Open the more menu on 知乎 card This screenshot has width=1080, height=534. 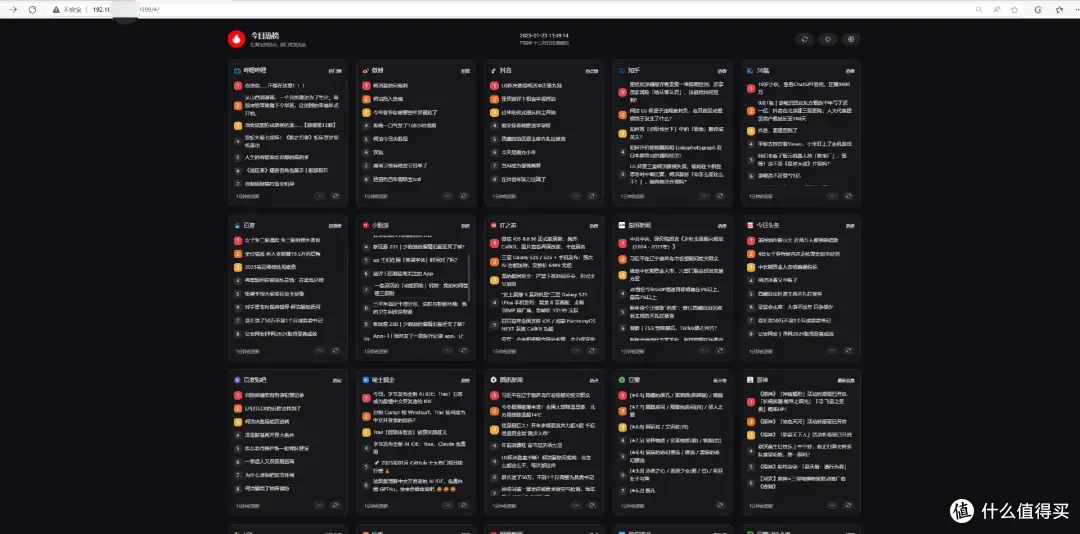(x=704, y=196)
